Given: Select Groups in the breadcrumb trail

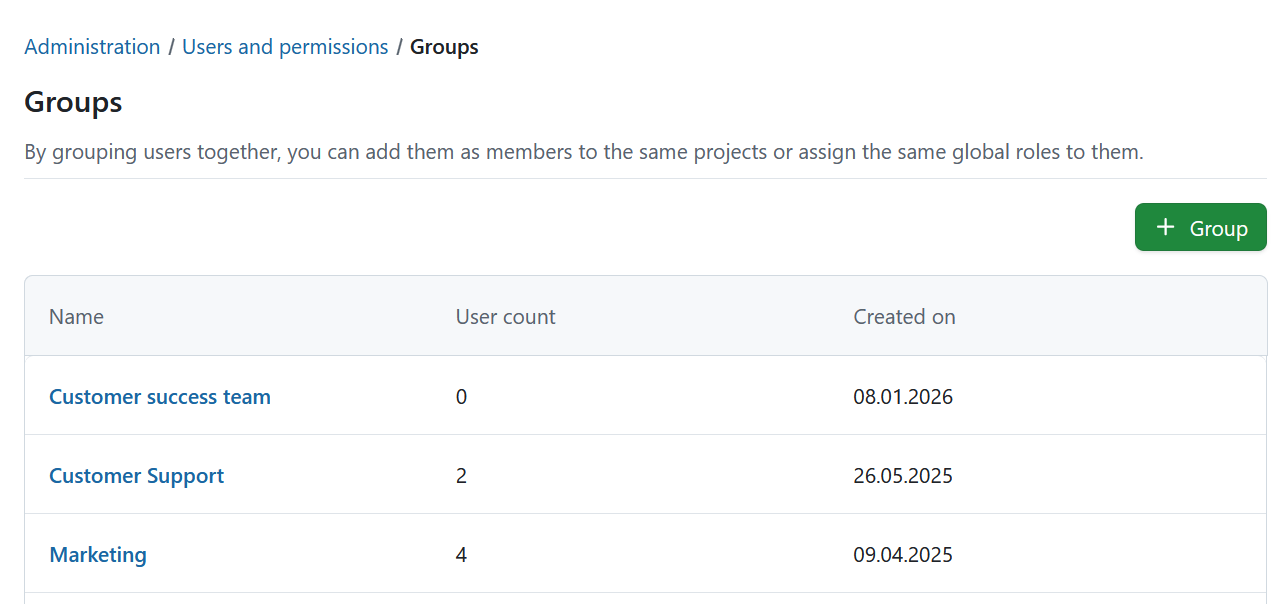Looking at the screenshot, I should click(444, 46).
